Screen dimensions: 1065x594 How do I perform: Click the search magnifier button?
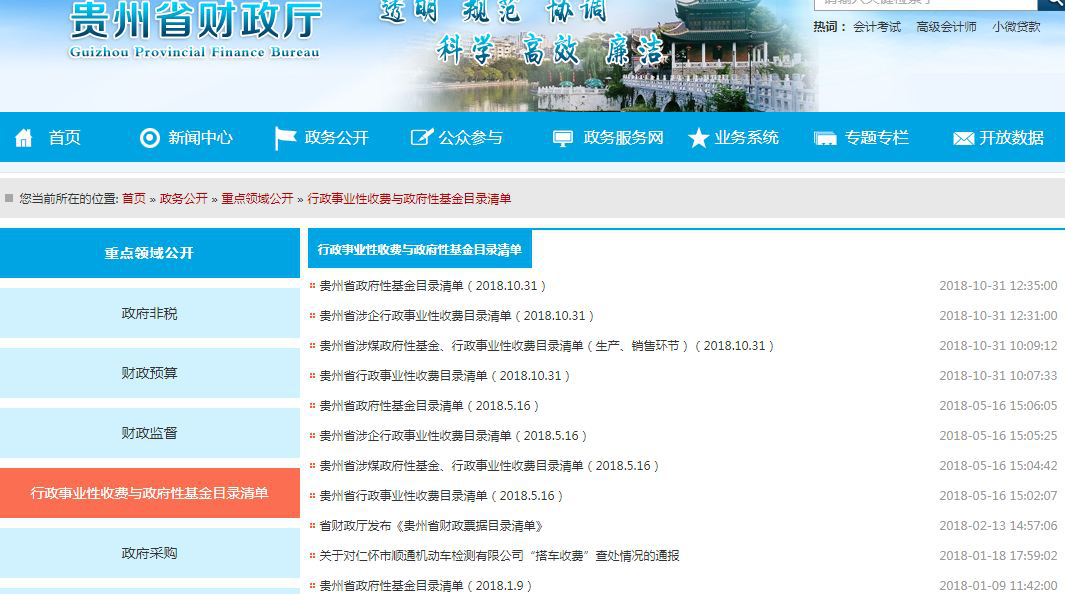click(1051, 4)
